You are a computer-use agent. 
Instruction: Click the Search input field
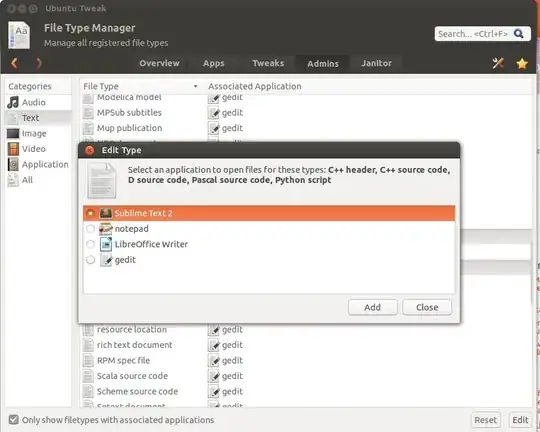point(474,34)
